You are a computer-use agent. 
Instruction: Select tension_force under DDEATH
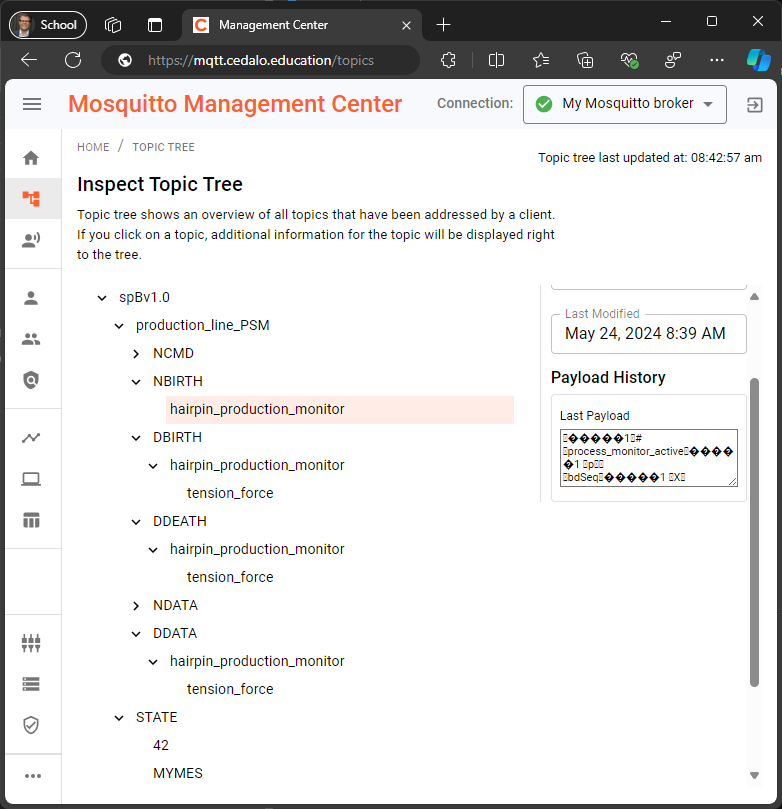[x=230, y=577]
